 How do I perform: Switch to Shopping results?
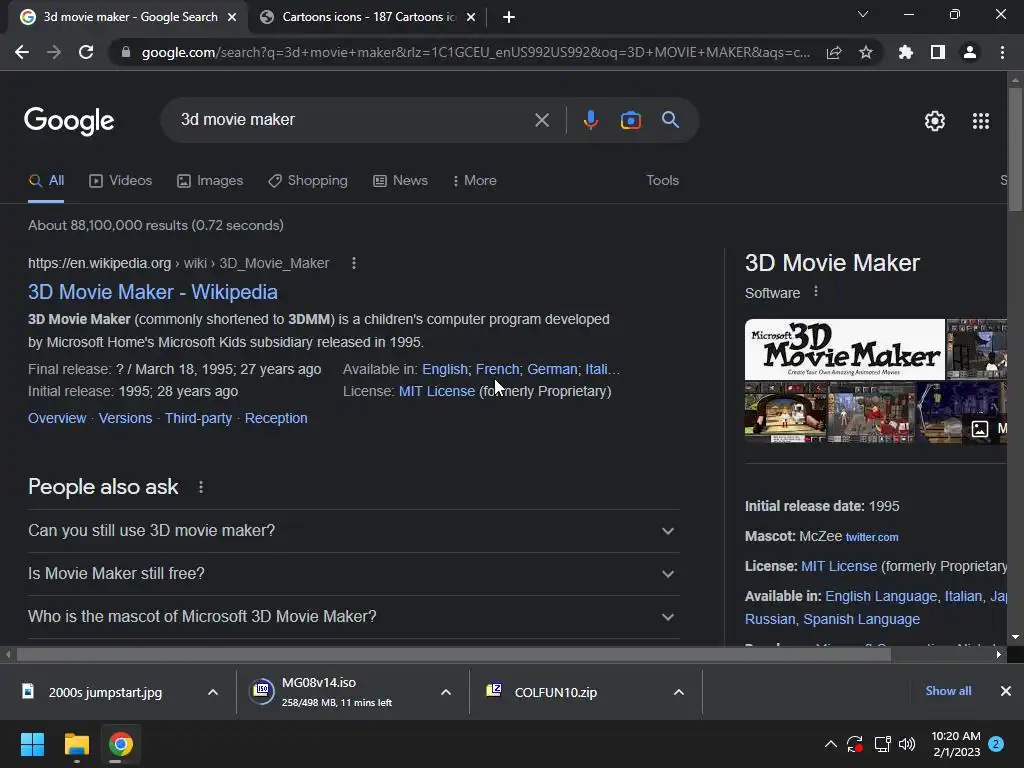click(x=308, y=181)
